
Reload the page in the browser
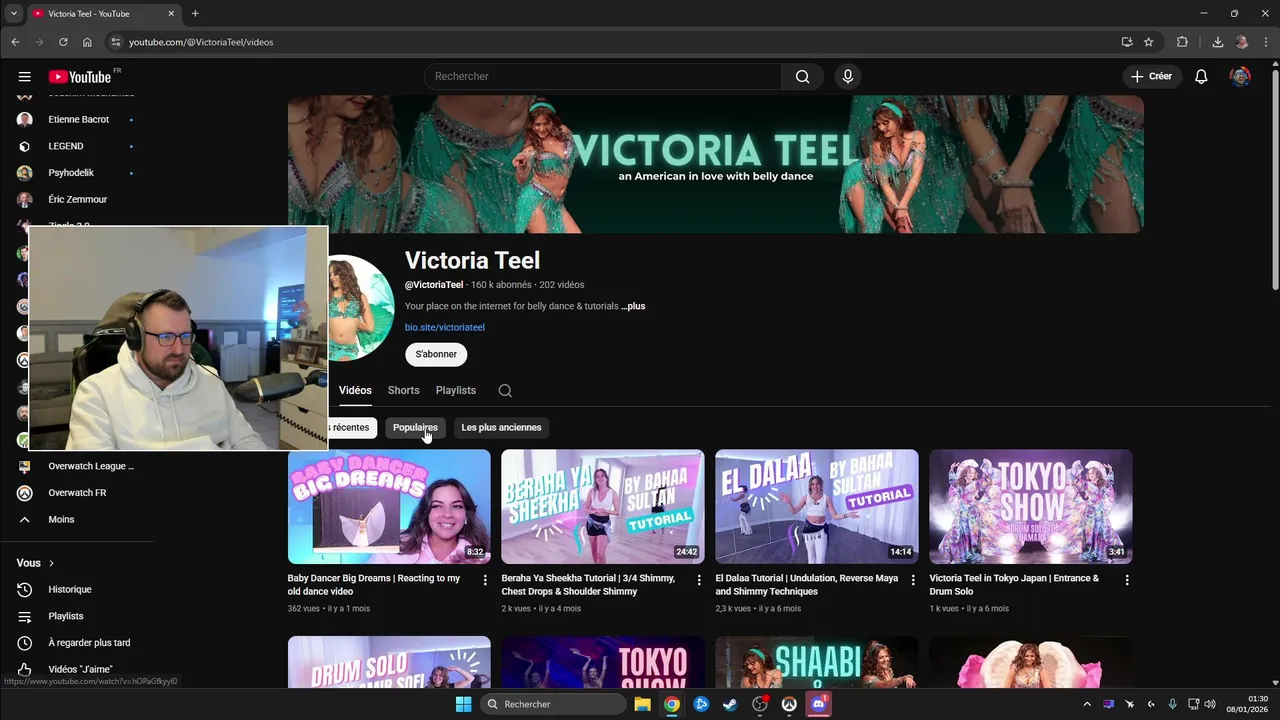[63, 42]
